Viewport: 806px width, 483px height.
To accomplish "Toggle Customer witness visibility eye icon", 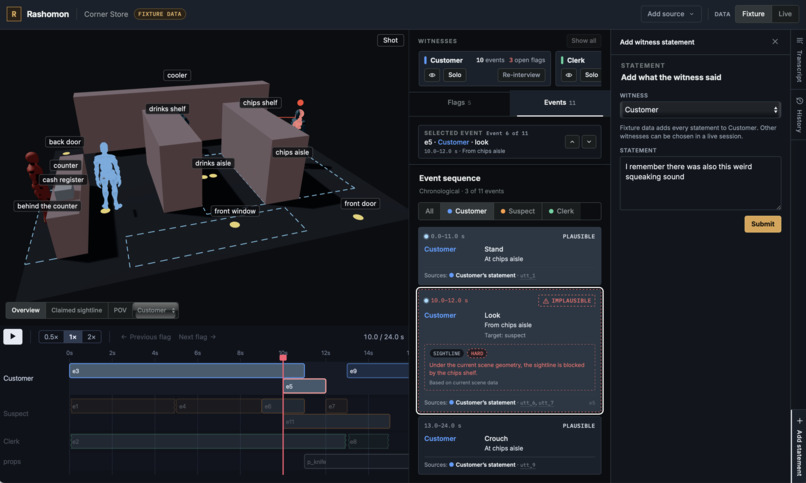I will [x=432, y=75].
